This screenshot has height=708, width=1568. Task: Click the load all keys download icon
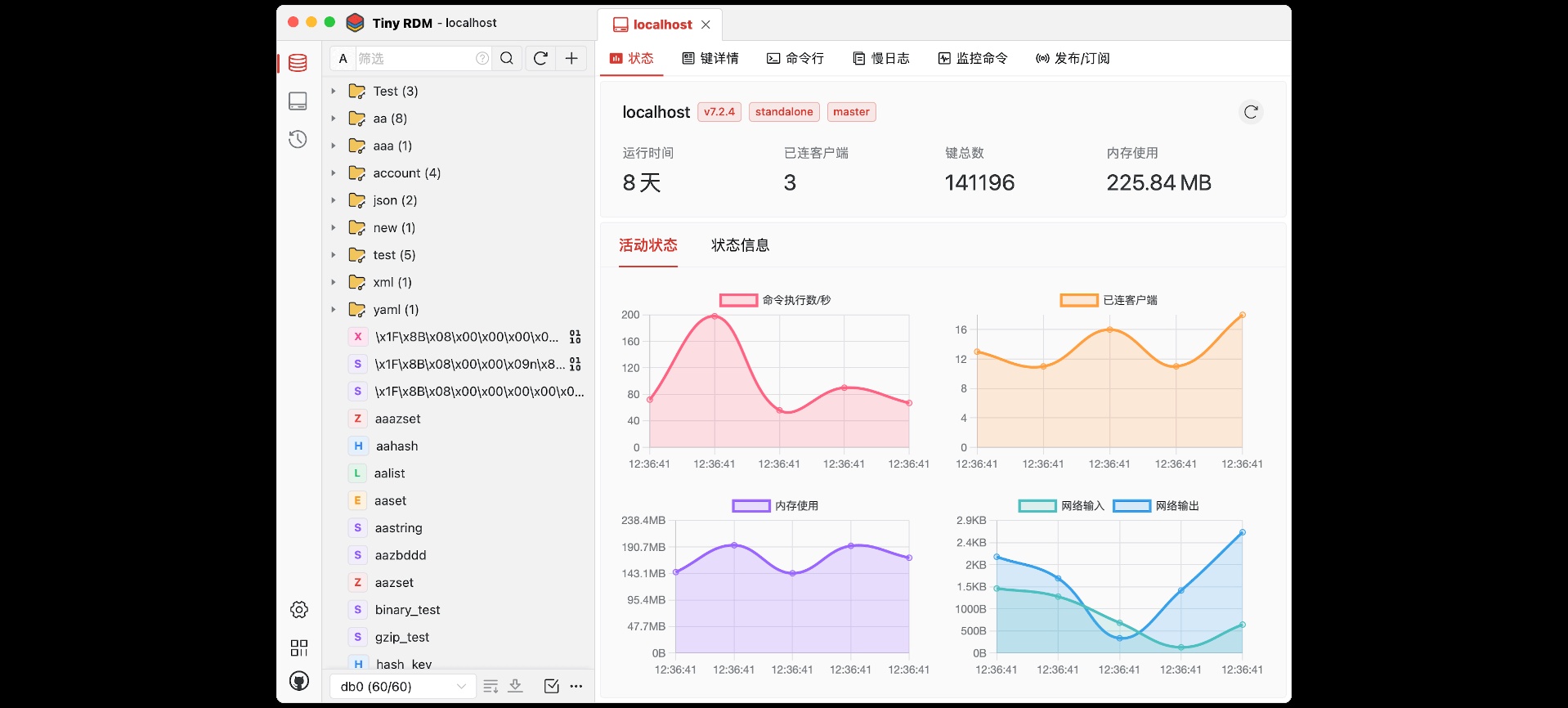pyautogui.click(x=515, y=686)
